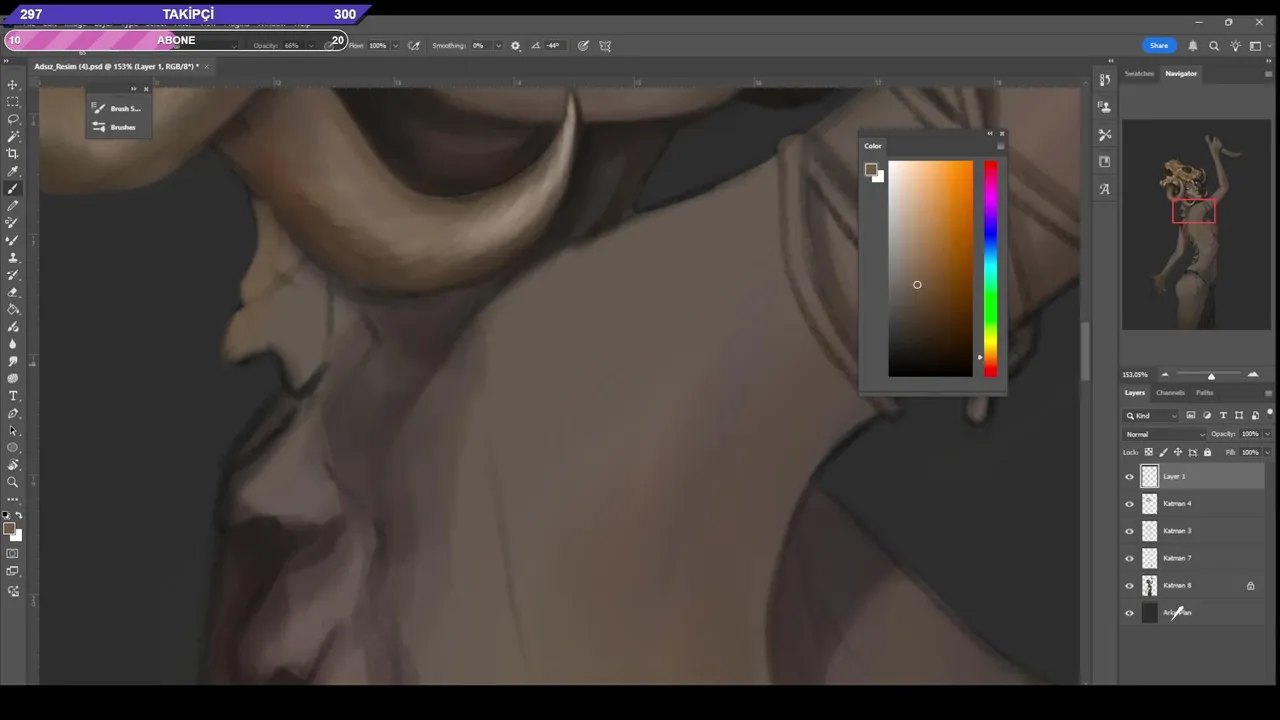Screen dimensions: 1280x720
Task: Hide Layer 1 visibility eye
Action: 1129,477
